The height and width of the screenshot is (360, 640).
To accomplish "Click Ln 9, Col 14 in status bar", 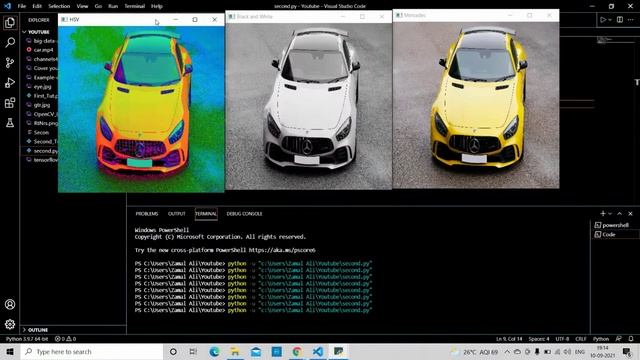I will tap(509, 339).
